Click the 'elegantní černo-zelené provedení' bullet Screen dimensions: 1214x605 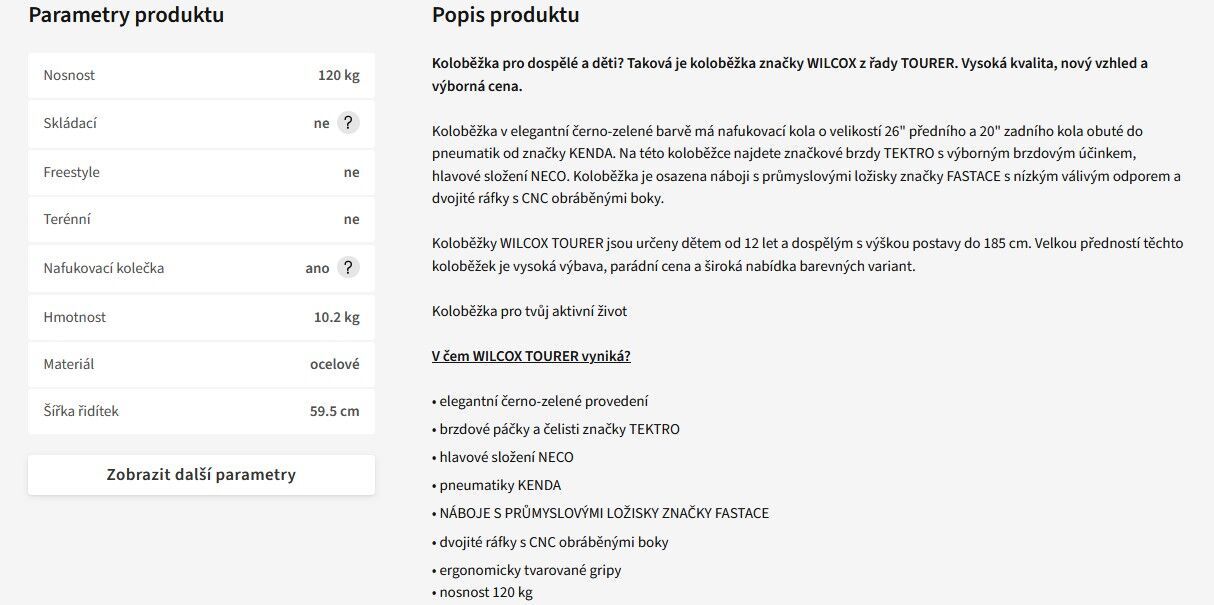543,401
